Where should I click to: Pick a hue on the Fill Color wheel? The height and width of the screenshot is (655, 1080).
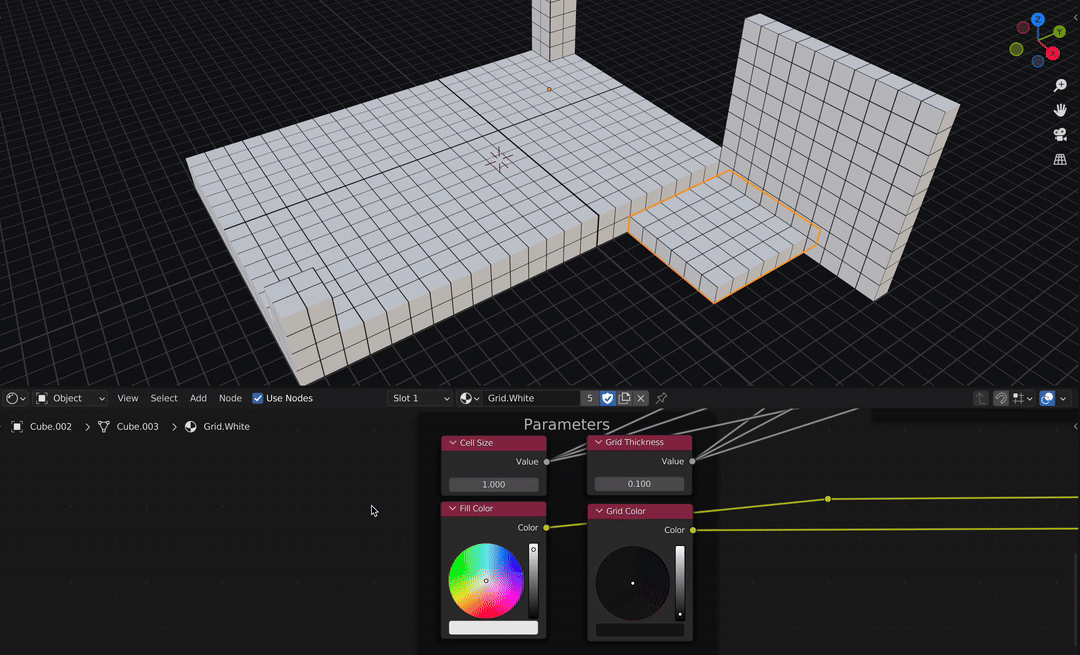tap(486, 581)
